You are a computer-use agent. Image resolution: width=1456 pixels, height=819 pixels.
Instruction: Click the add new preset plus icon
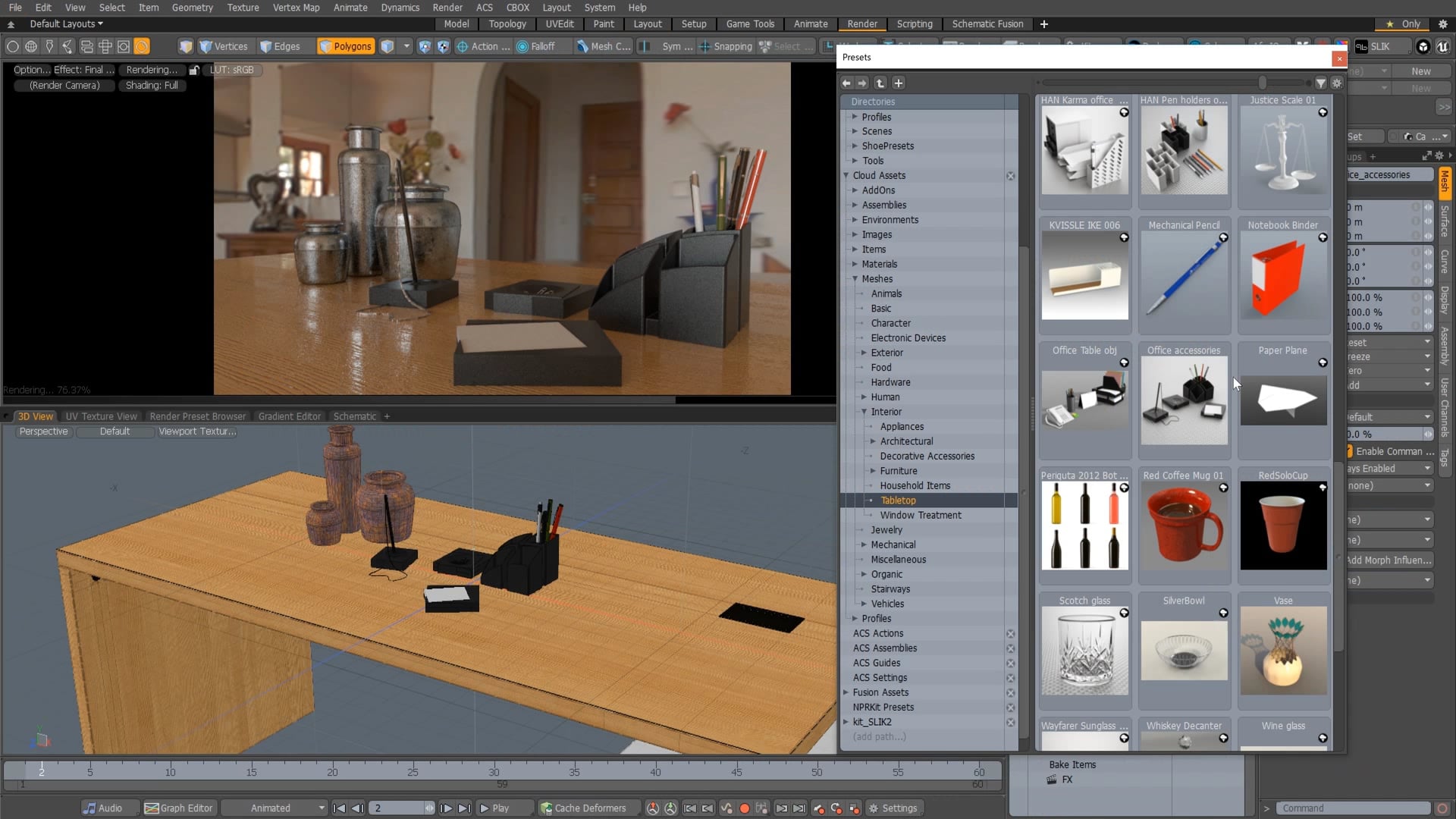coord(899,83)
